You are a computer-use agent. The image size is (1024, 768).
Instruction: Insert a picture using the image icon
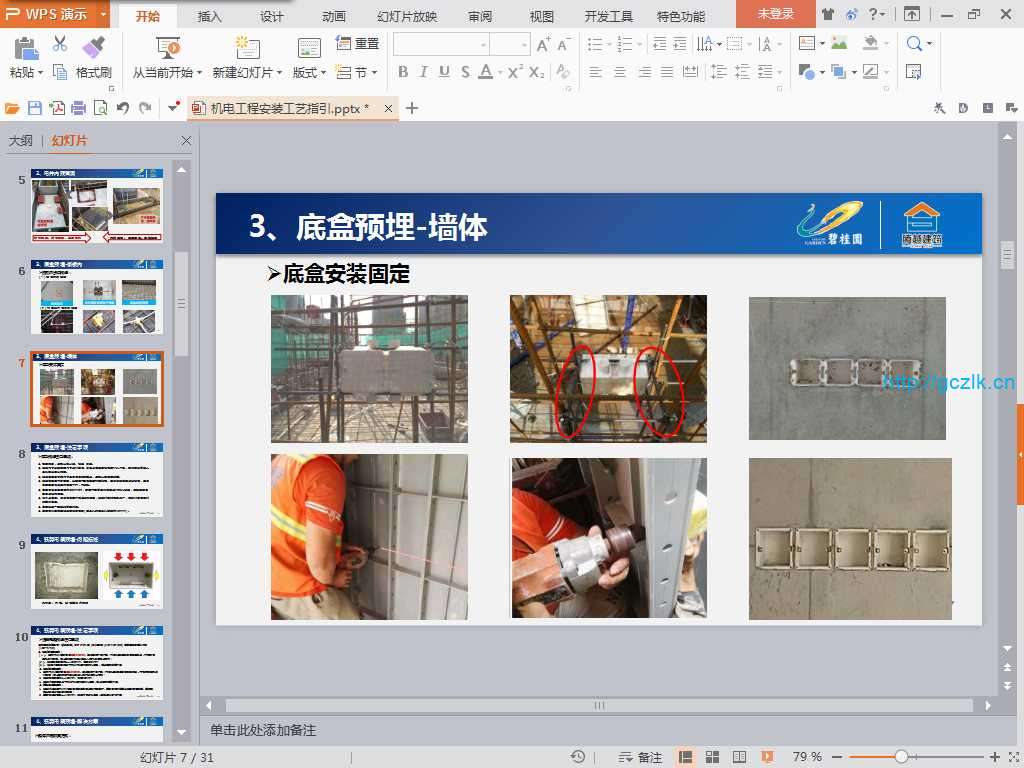838,44
